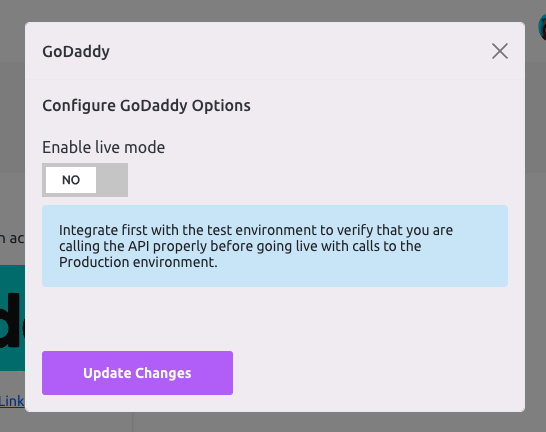The image size is (546, 432).
Task: Click the Configure GoDaddy Options heading
Action: coord(146,105)
